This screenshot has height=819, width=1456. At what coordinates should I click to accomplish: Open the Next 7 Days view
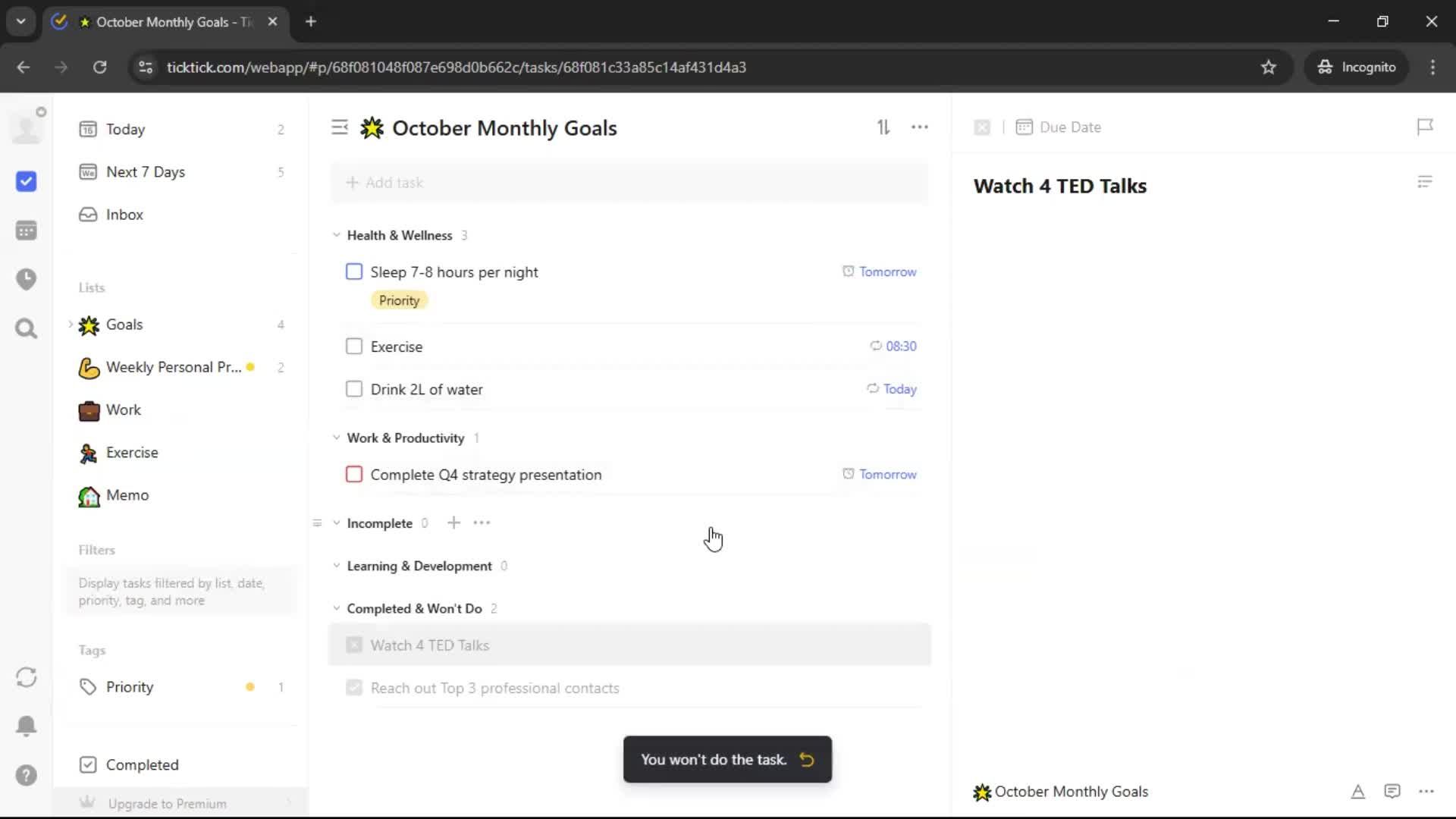(146, 172)
